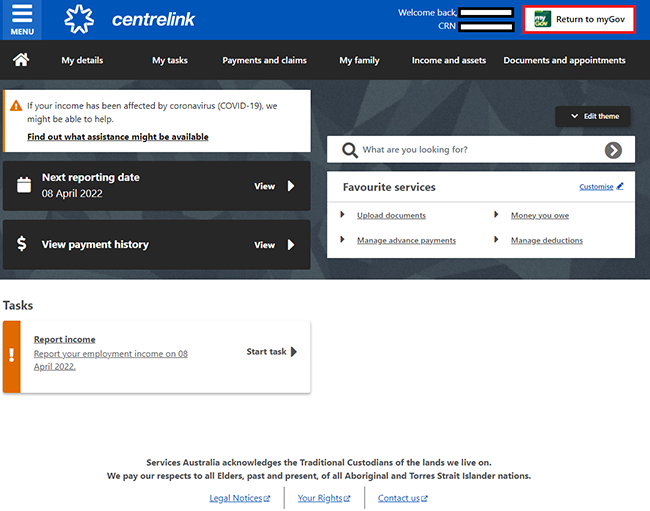Click the search arrow icon

[x=613, y=150]
